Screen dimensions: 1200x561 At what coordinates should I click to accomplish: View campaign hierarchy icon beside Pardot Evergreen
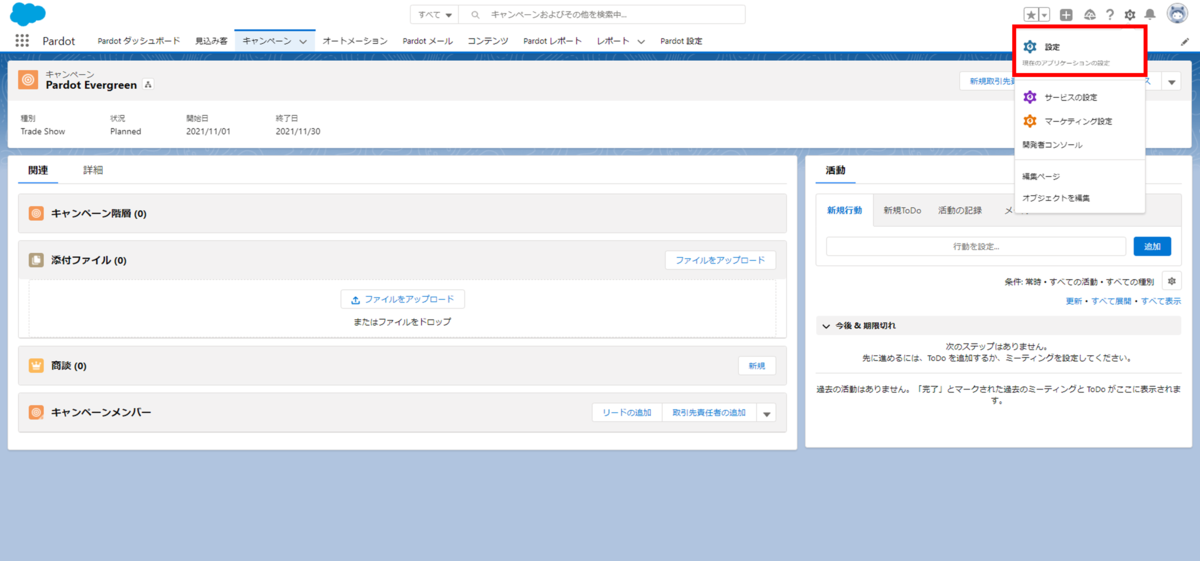point(148,85)
